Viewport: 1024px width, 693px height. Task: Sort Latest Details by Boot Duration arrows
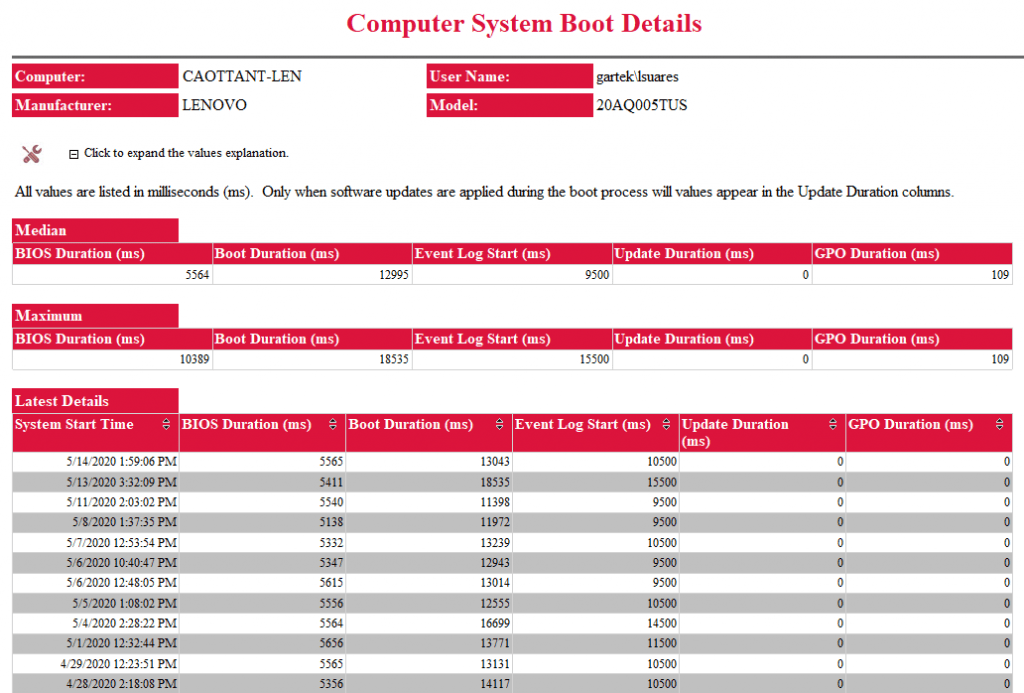pyautogui.click(x=500, y=425)
